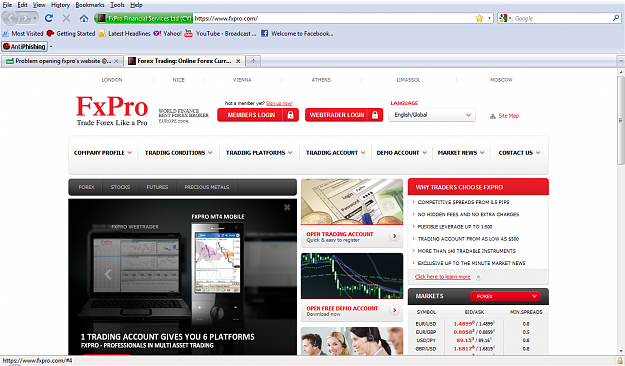Expand the Trading Account menu
The width and height of the screenshot is (625, 366).
click(336, 153)
